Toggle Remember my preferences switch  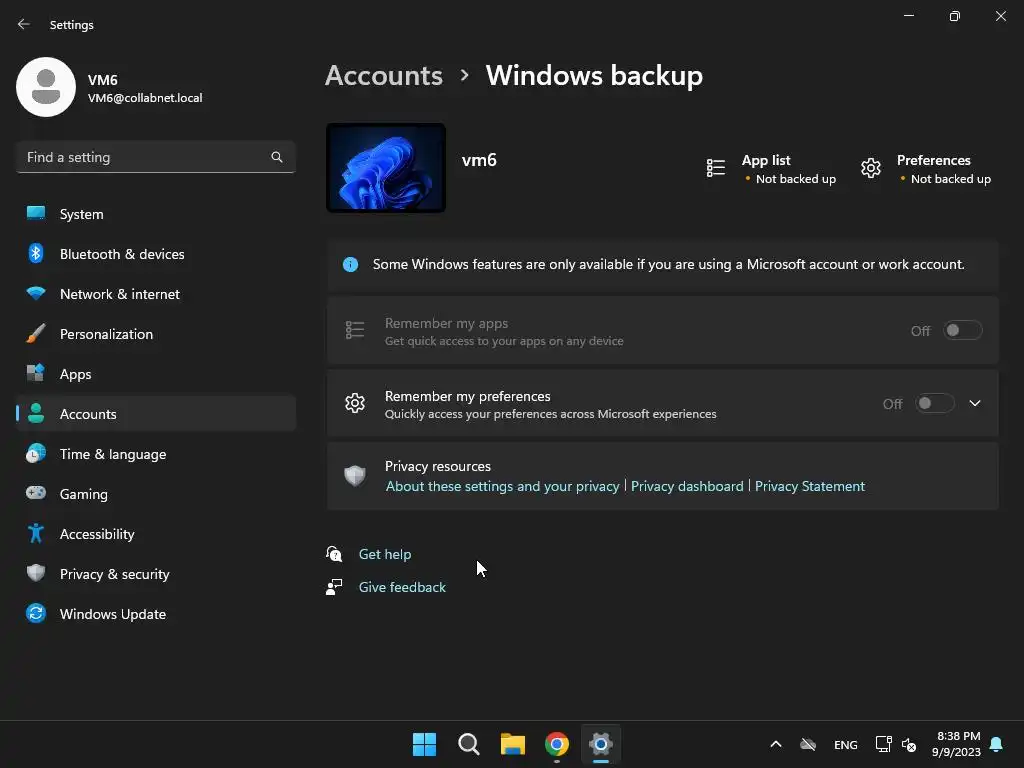(935, 404)
